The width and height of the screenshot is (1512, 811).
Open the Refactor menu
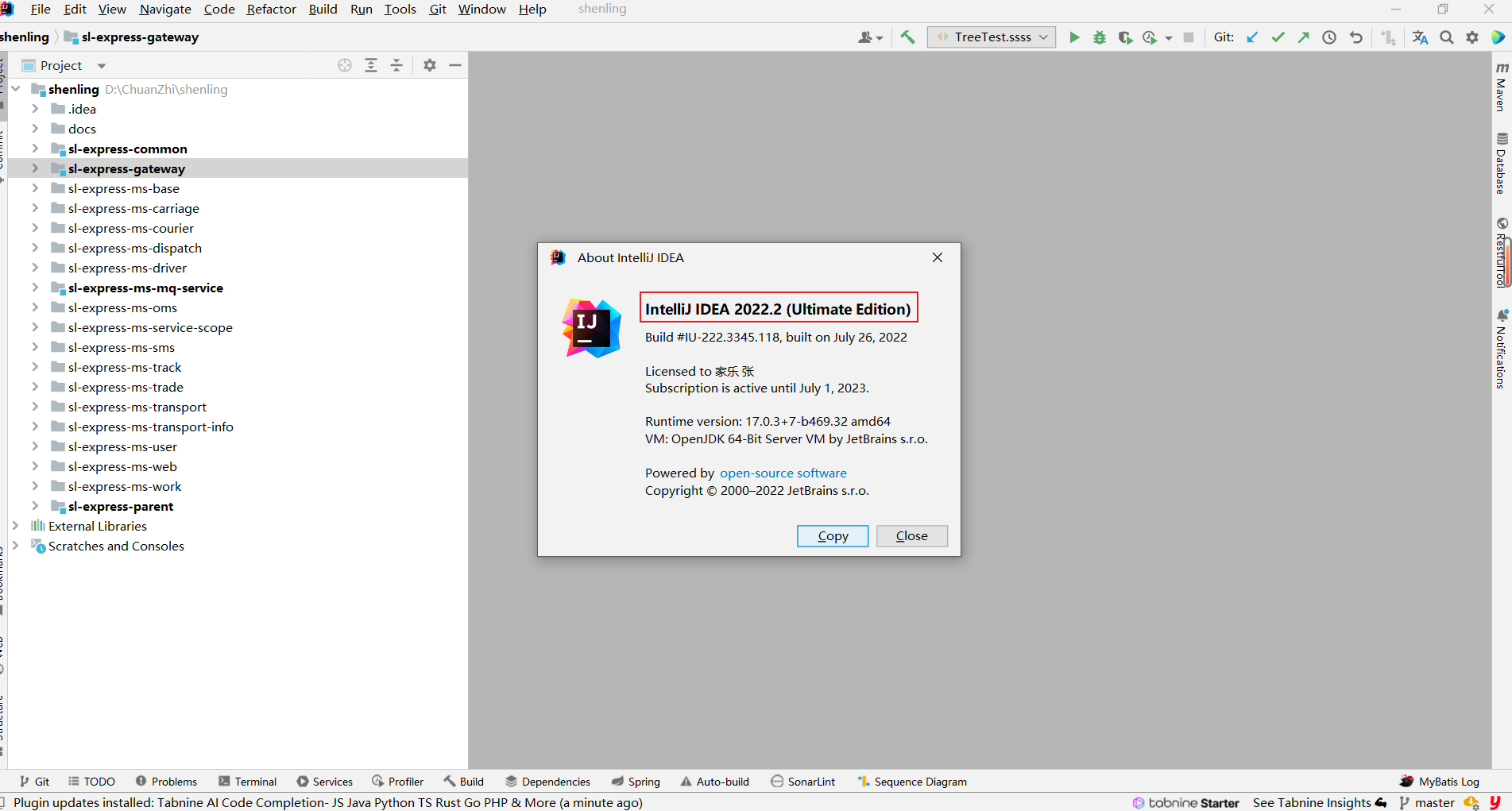click(271, 9)
